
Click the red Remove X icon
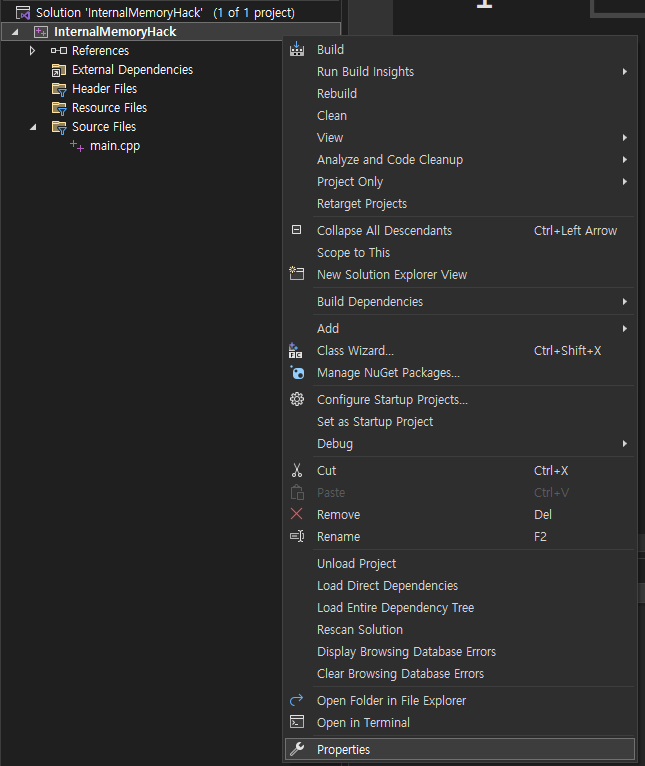(x=296, y=515)
